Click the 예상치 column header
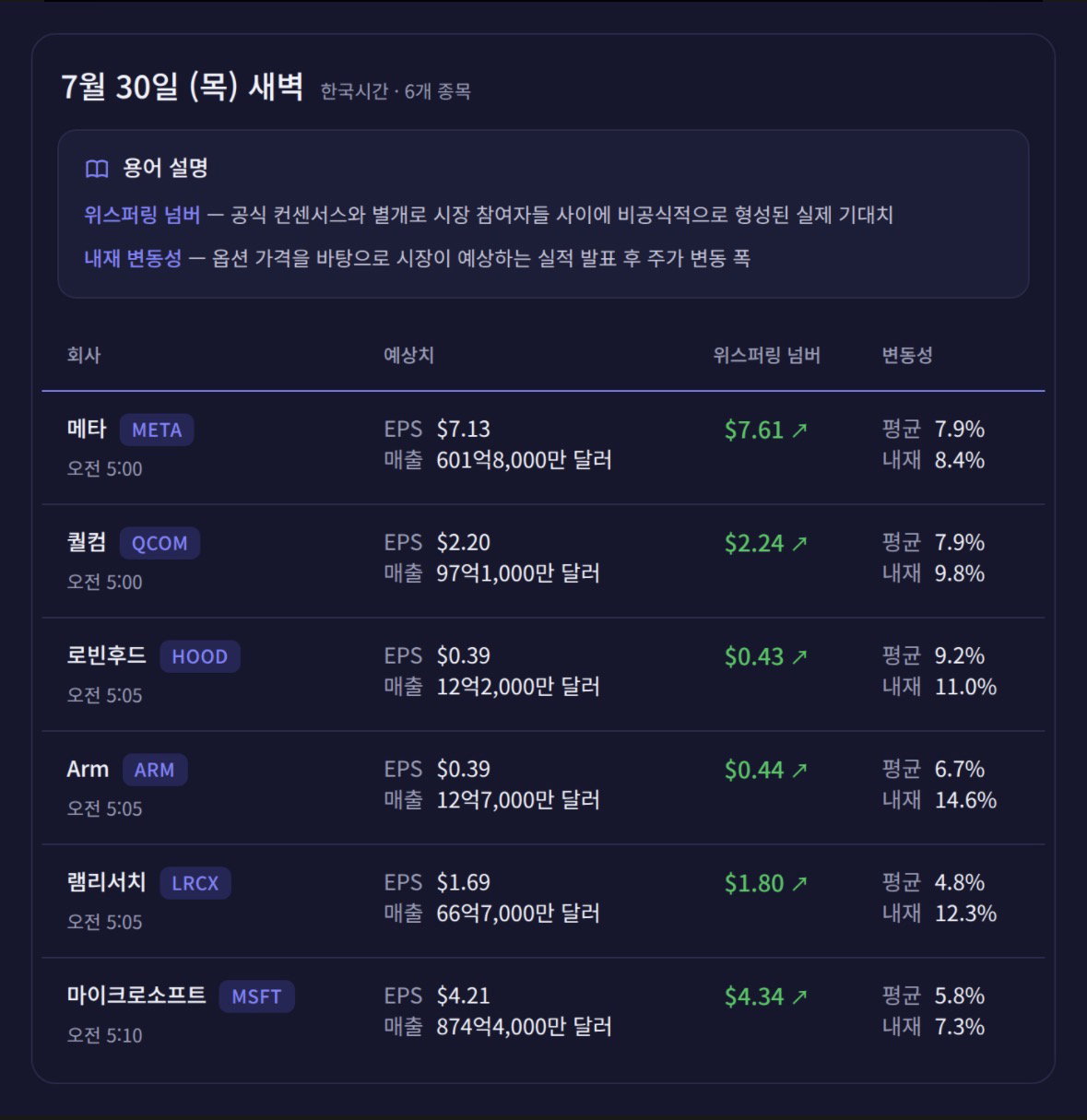Screen dimensions: 1087x1120 click(408, 356)
